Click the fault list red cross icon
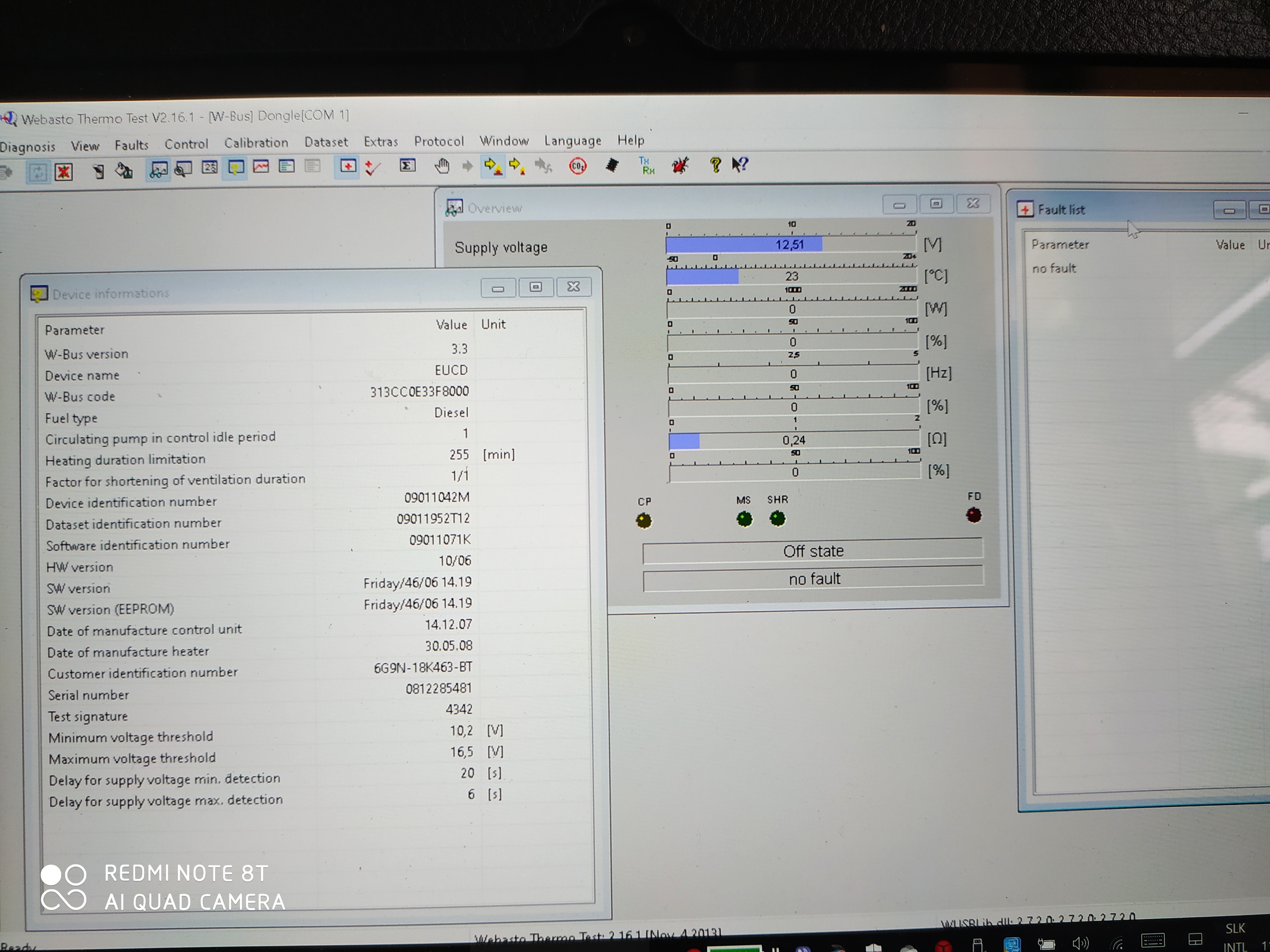The height and width of the screenshot is (952, 1270). 348,166
